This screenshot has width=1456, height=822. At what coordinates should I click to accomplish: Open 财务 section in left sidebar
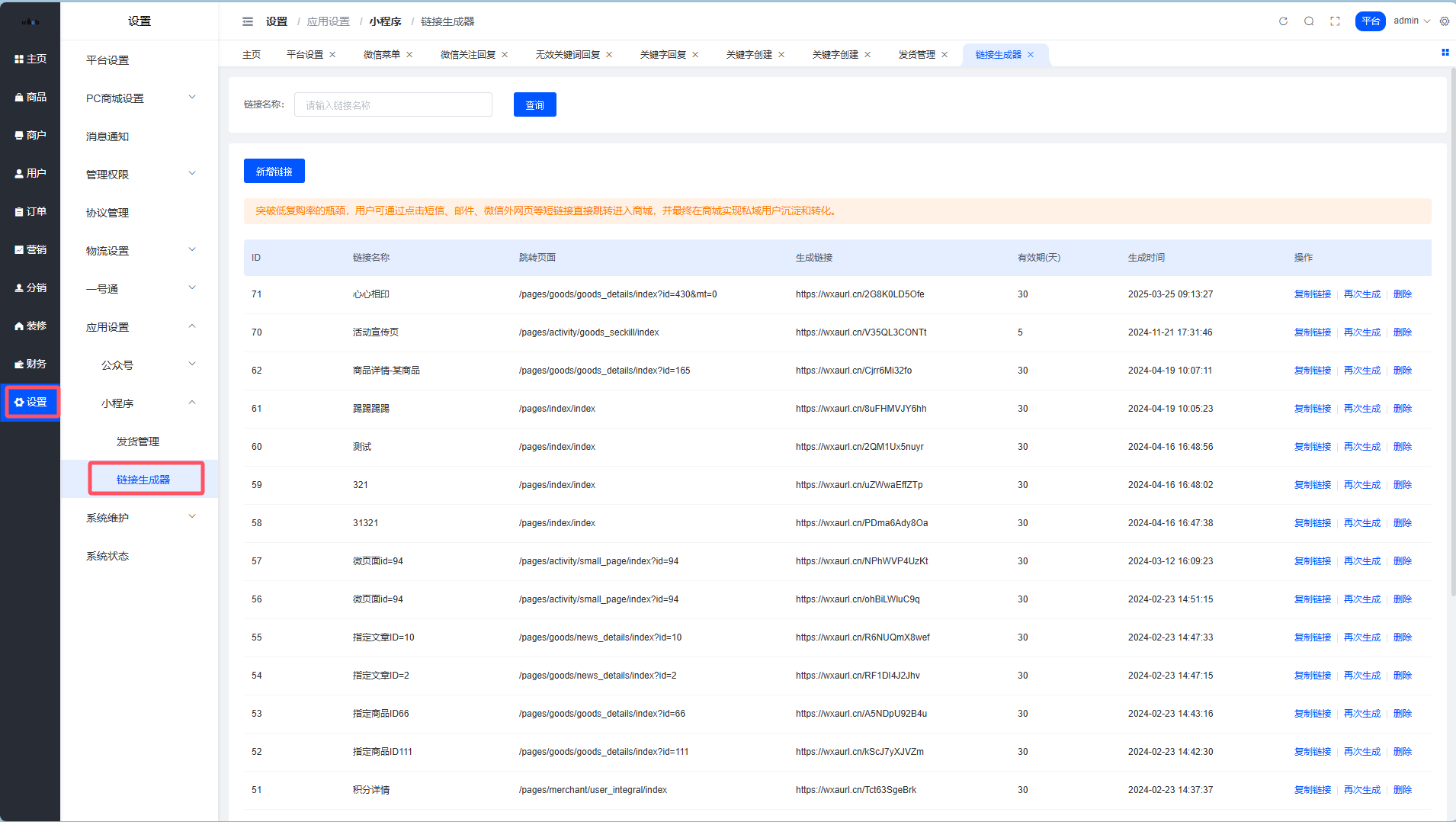[30, 364]
